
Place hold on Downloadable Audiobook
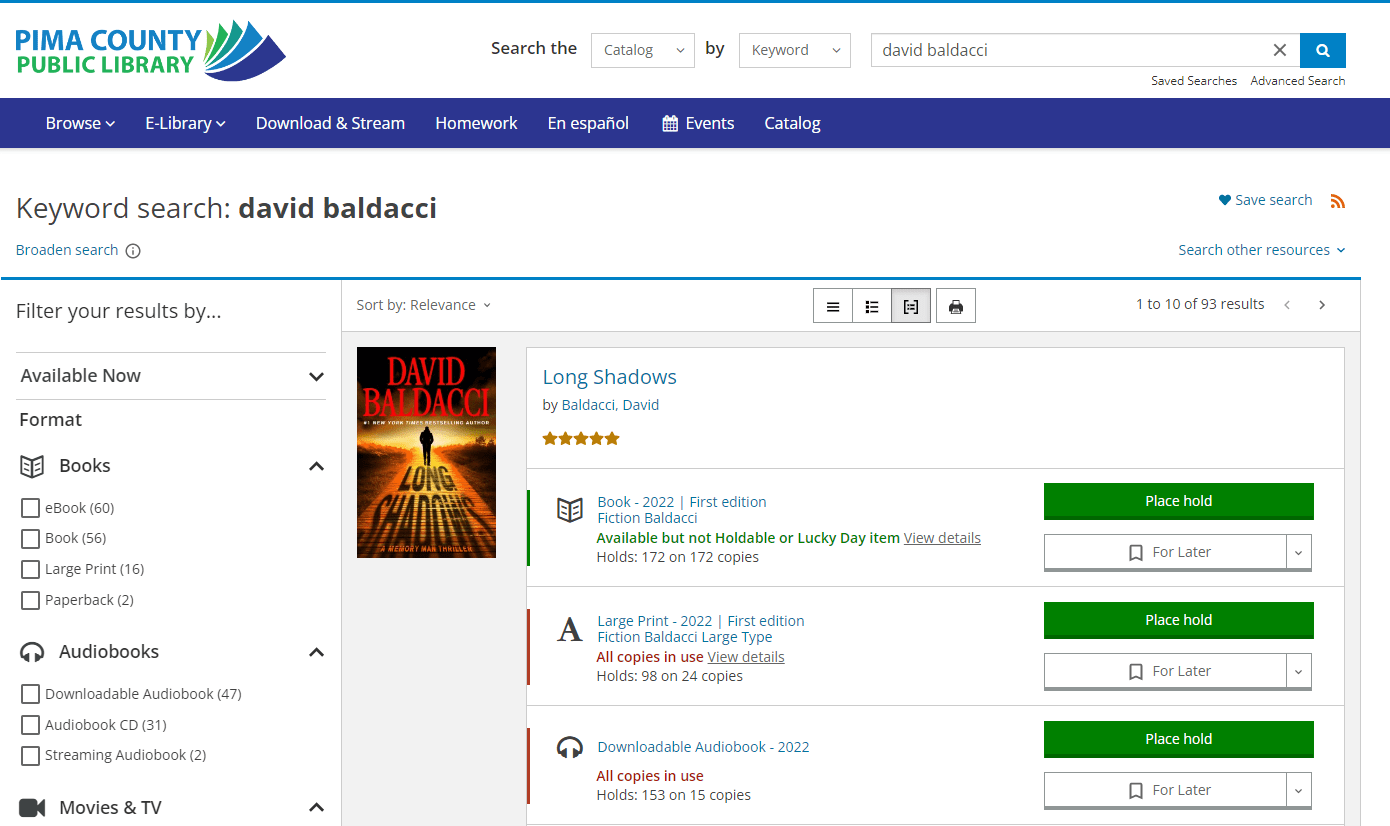click(x=1179, y=739)
